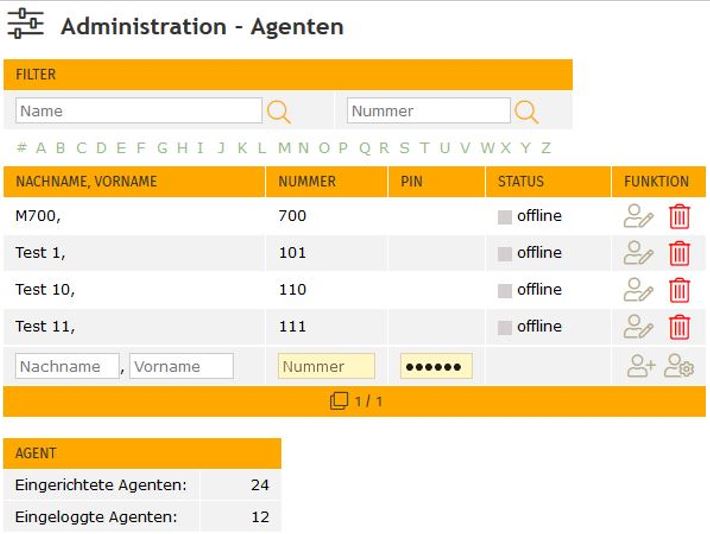Click the edit agent icon for M700
This screenshot has height=534, width=710.
pyautogui.click(x=638, y=216)
